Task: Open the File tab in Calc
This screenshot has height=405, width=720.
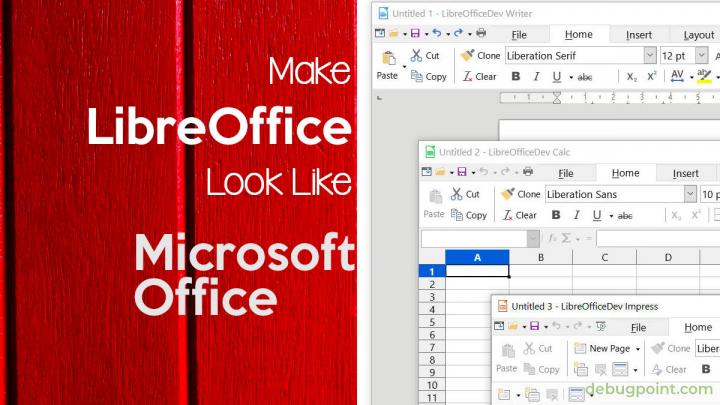Action: tap(566, 174)
